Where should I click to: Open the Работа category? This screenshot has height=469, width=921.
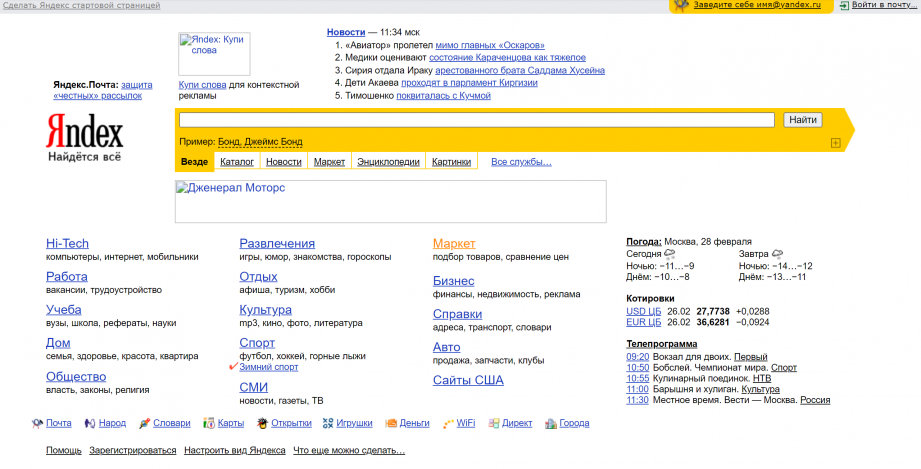click(x=67, y=276)
